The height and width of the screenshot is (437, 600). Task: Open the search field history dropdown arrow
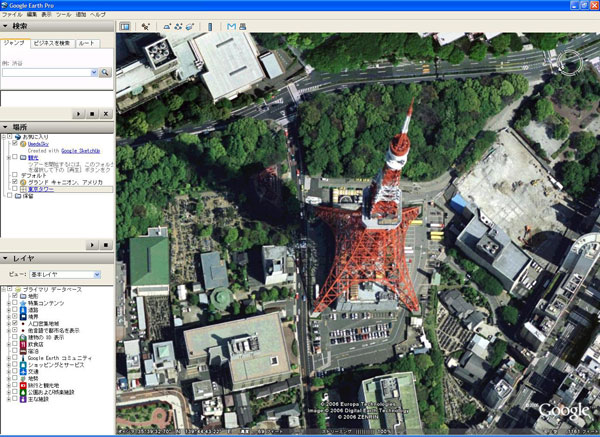[94, 72]
